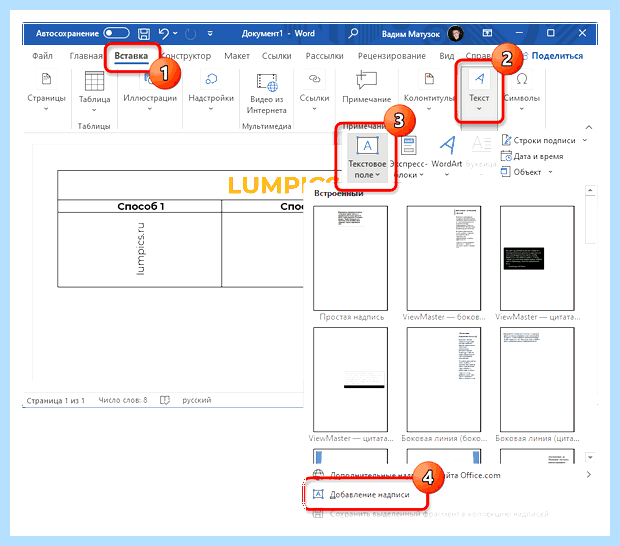The image size is (620, 546).
Task: Open the Файл tab
Action: (x=42, y=56)
